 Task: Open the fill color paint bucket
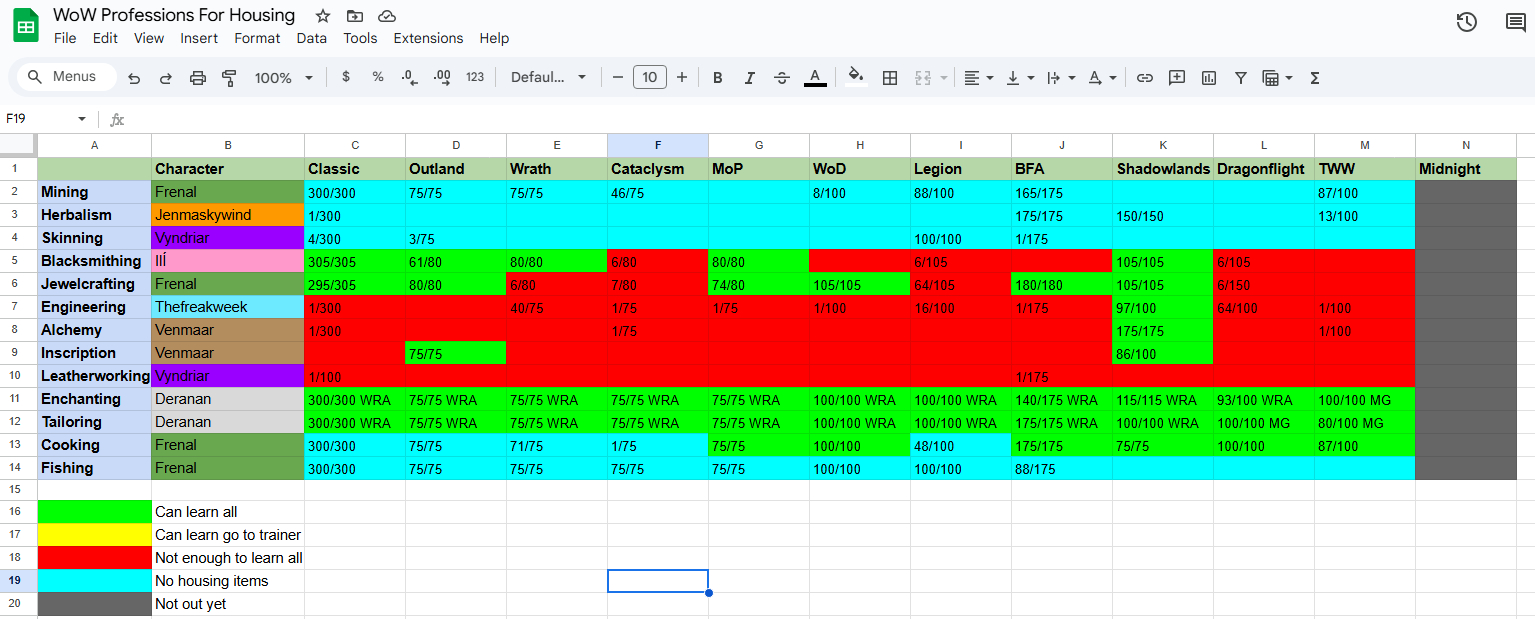click(855, 77)
